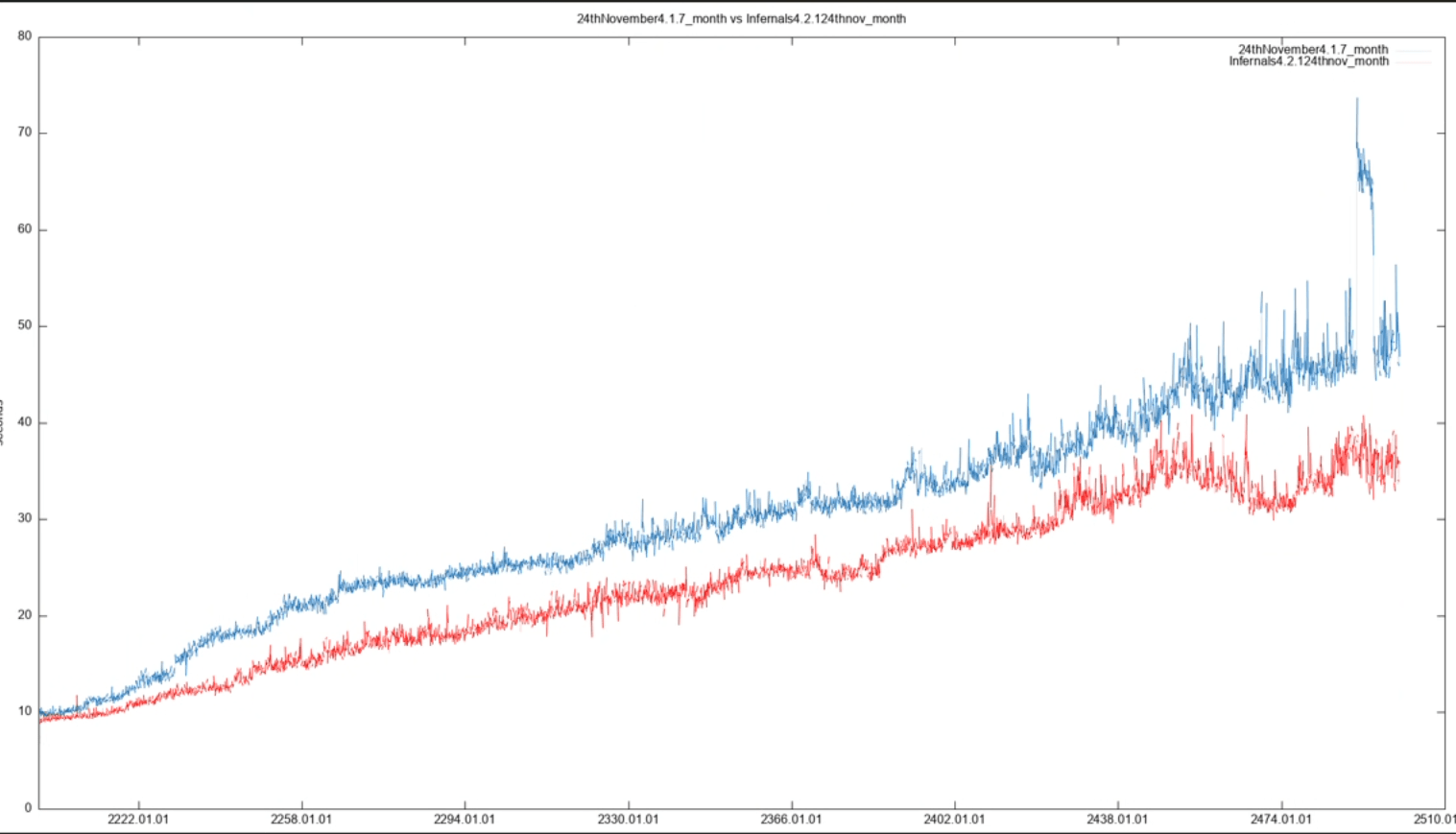This screenshot has width=1456, height=834.
Task: Click the x-axis date 2366.01.01
Action: tap(791, 820)
